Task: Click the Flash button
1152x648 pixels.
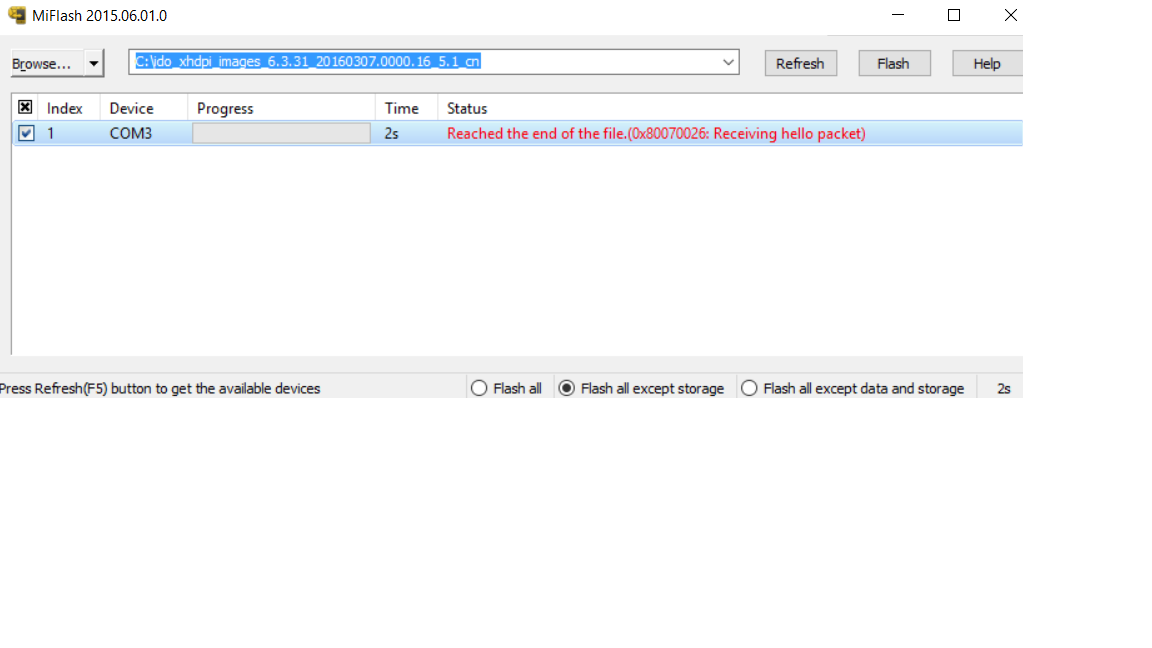Action: point(894,63)
